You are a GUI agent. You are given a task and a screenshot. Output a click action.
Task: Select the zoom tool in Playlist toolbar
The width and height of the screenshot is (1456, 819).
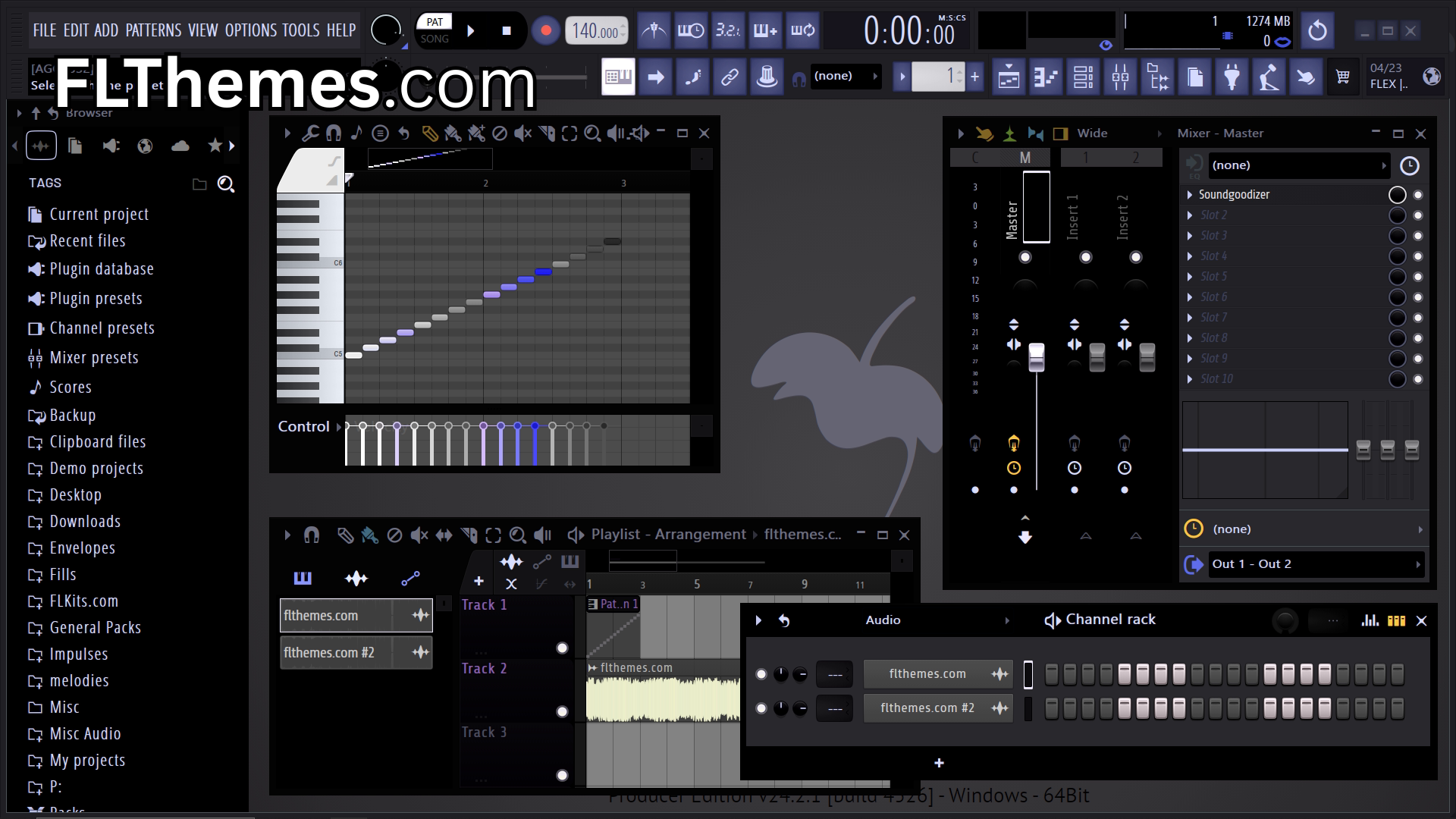click(x=518, y=535)
